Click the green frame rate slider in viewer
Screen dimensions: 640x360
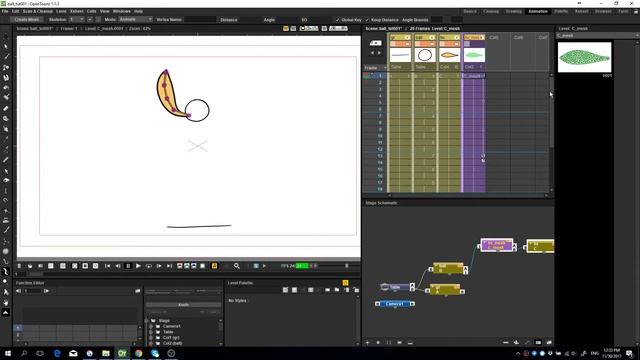302,266
